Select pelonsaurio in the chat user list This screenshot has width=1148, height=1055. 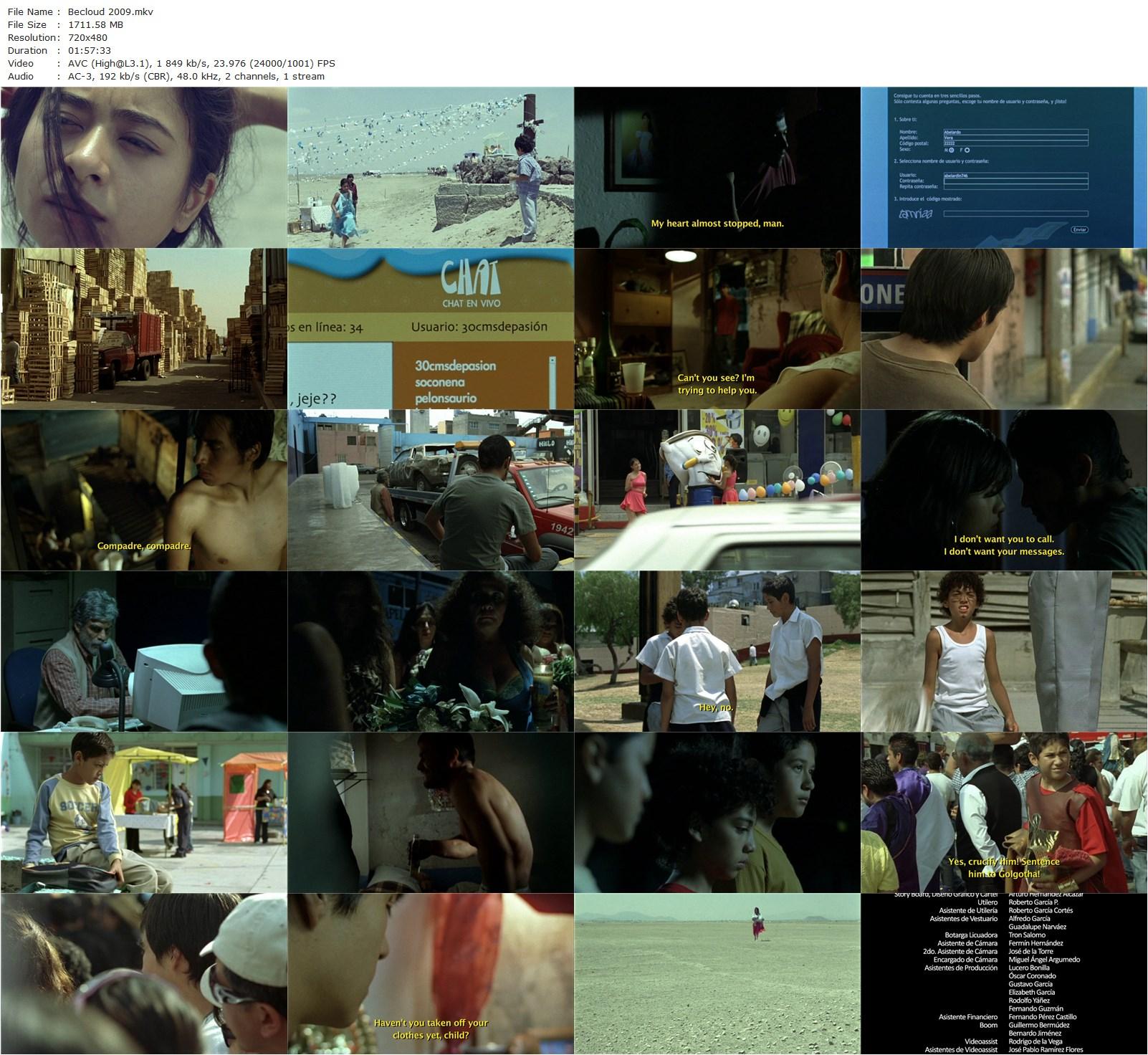[446, 398]
